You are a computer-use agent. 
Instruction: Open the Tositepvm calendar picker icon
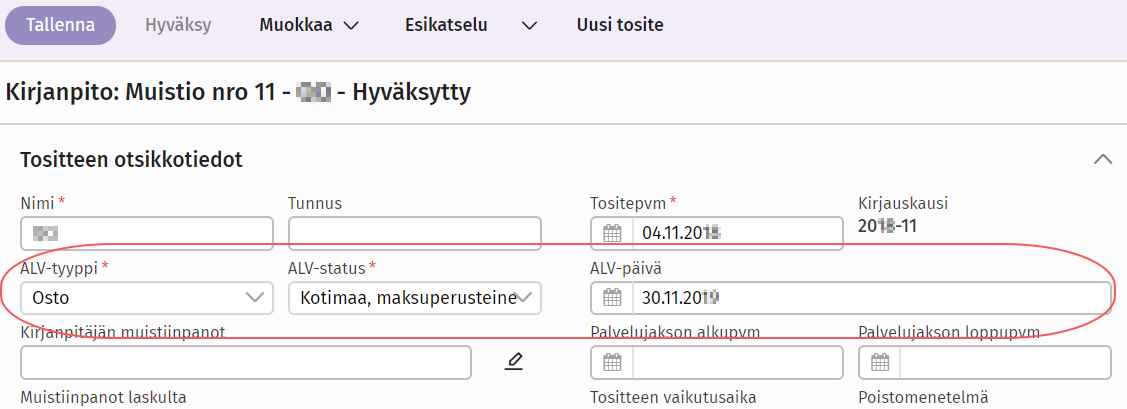tap(612, 234)
